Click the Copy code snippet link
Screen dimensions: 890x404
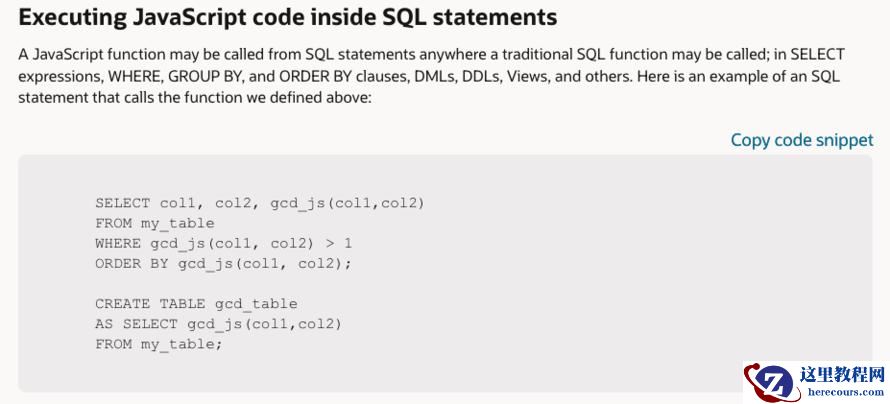pyautogui.click(x=801, y=140)
